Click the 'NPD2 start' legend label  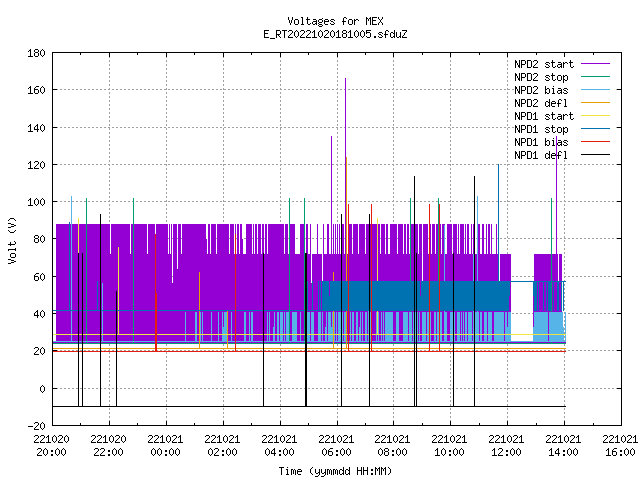coord(544,64)
